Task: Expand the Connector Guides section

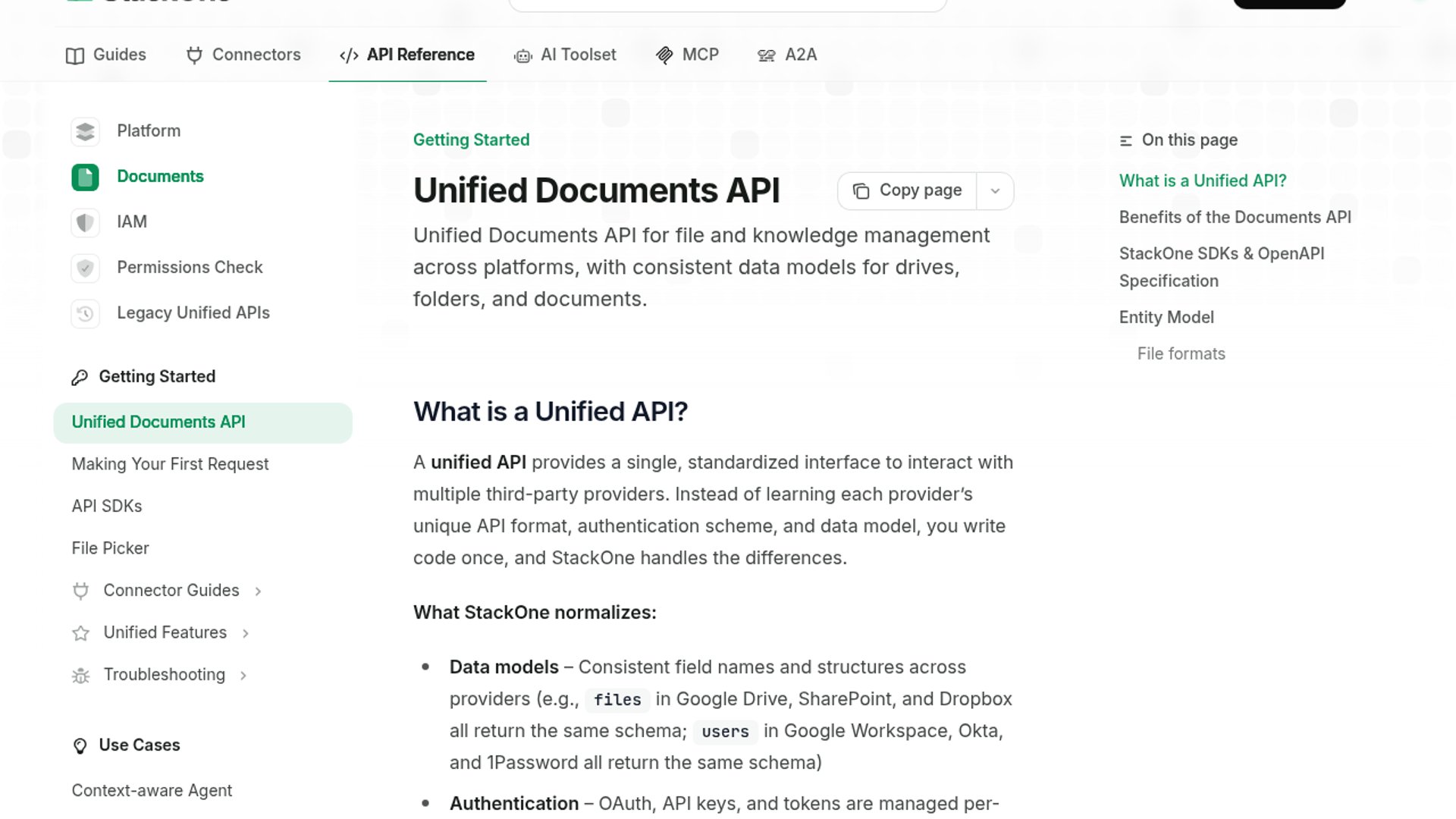Action: 259,591
